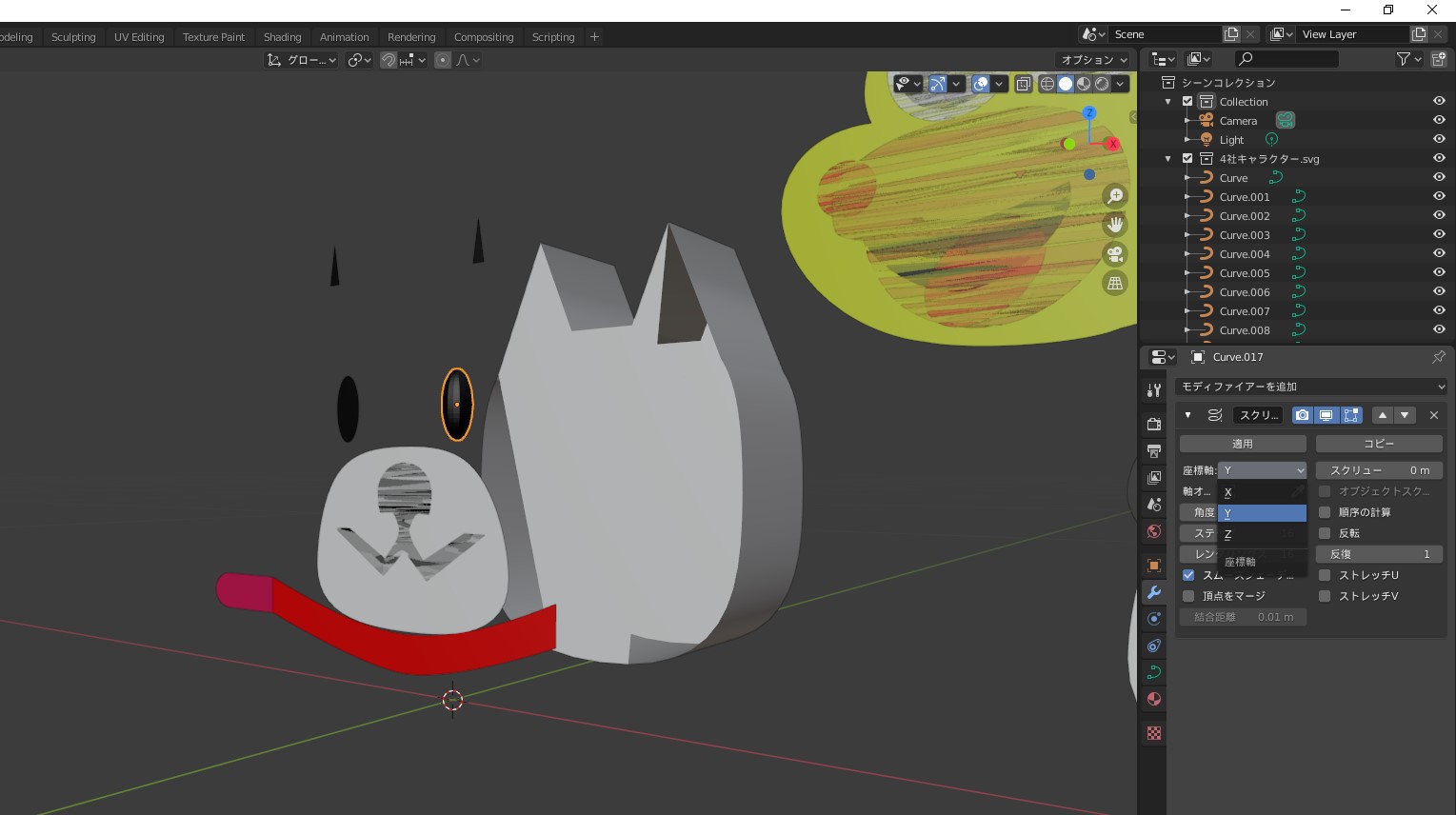
Task: Open the Modifiers wrench tab
Action: click(1154, 592)
